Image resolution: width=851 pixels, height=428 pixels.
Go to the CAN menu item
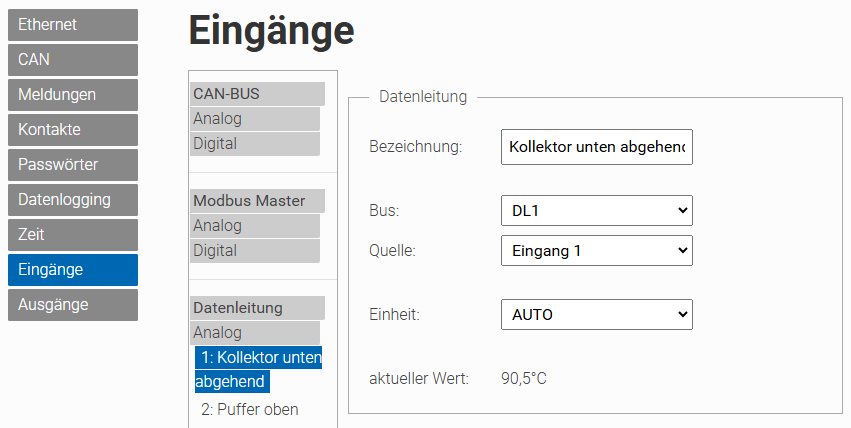click(x=72, y=60)
